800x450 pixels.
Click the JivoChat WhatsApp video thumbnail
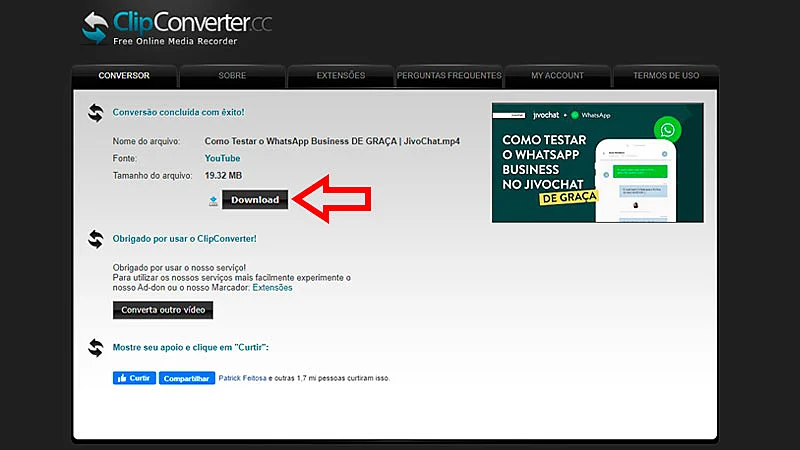(x=597, y=163)
